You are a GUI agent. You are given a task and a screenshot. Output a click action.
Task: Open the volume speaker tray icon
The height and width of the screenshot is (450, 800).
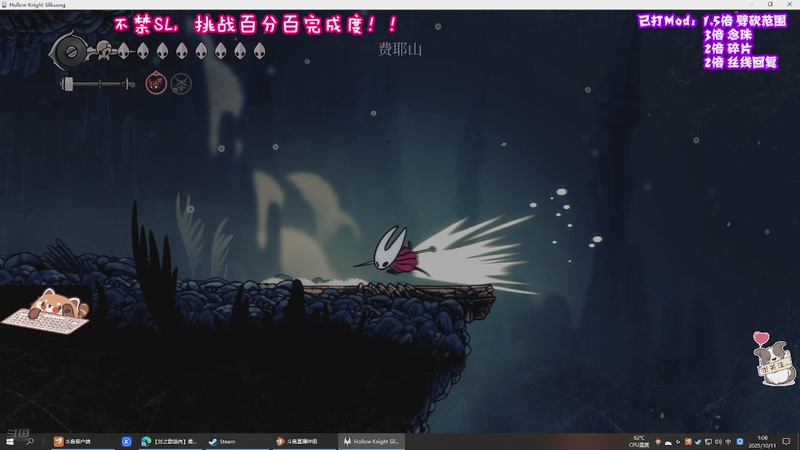718,442
